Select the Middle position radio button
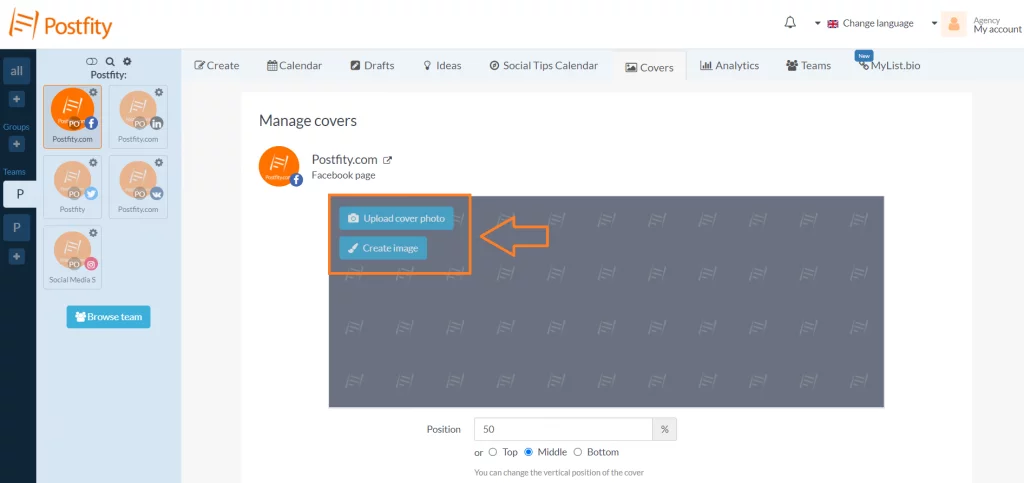1024x483 pixels. pyautogui.click(x=529, y=452)
